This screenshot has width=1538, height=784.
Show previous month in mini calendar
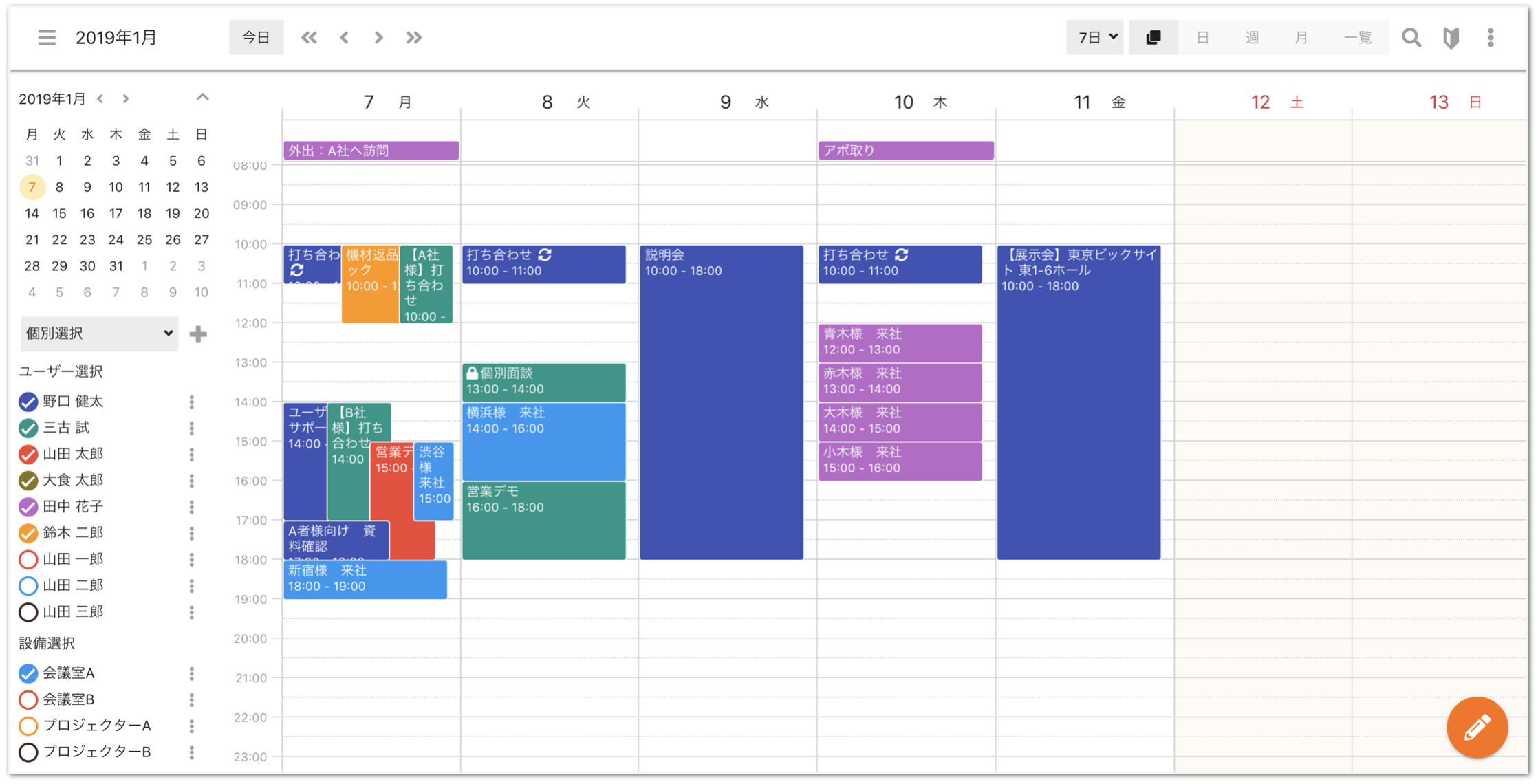[x=100, y=98]
